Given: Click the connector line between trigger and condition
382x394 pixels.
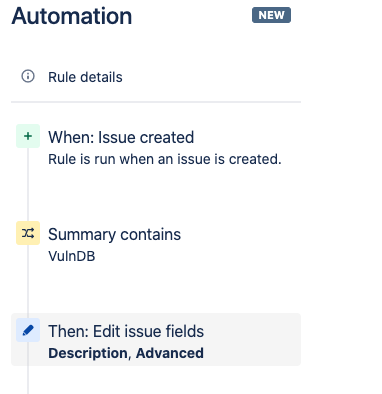Looking at the screenshot, I should pyautogui.click(x=28, y=184).
